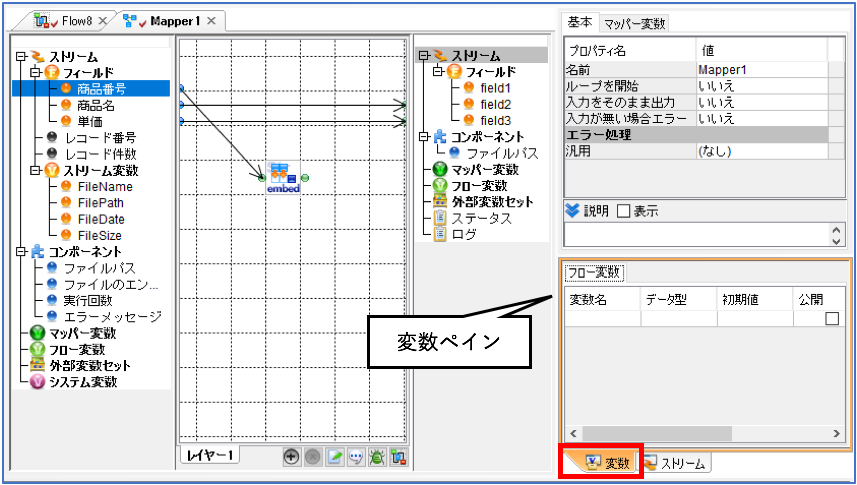Collapse the output ストリーム root node
Viewport: 857px width, 485px height.
click(x=424, y=55)
